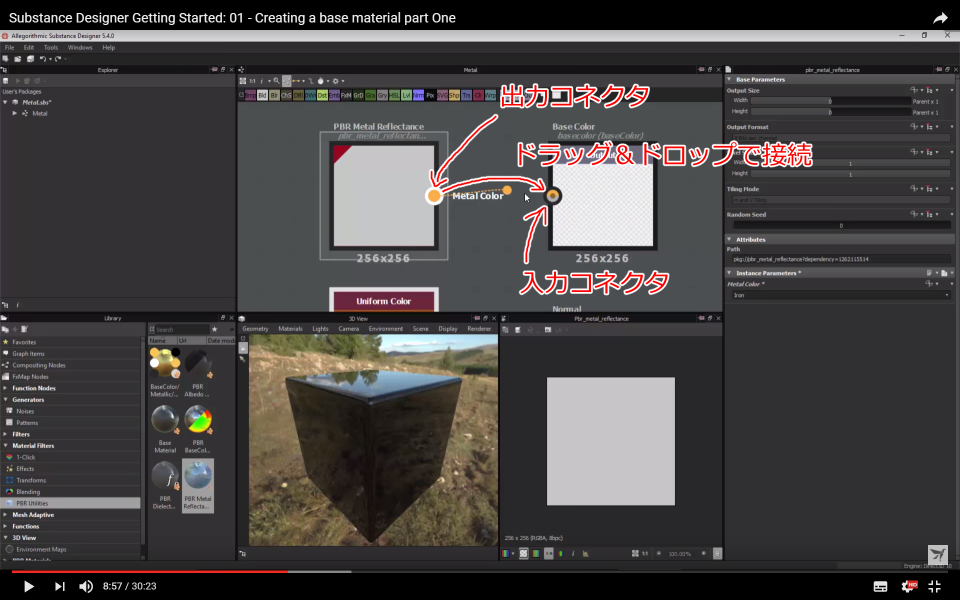960x600 pixels.
Task: Toggle video subtitles button
Action: (880, 587)
